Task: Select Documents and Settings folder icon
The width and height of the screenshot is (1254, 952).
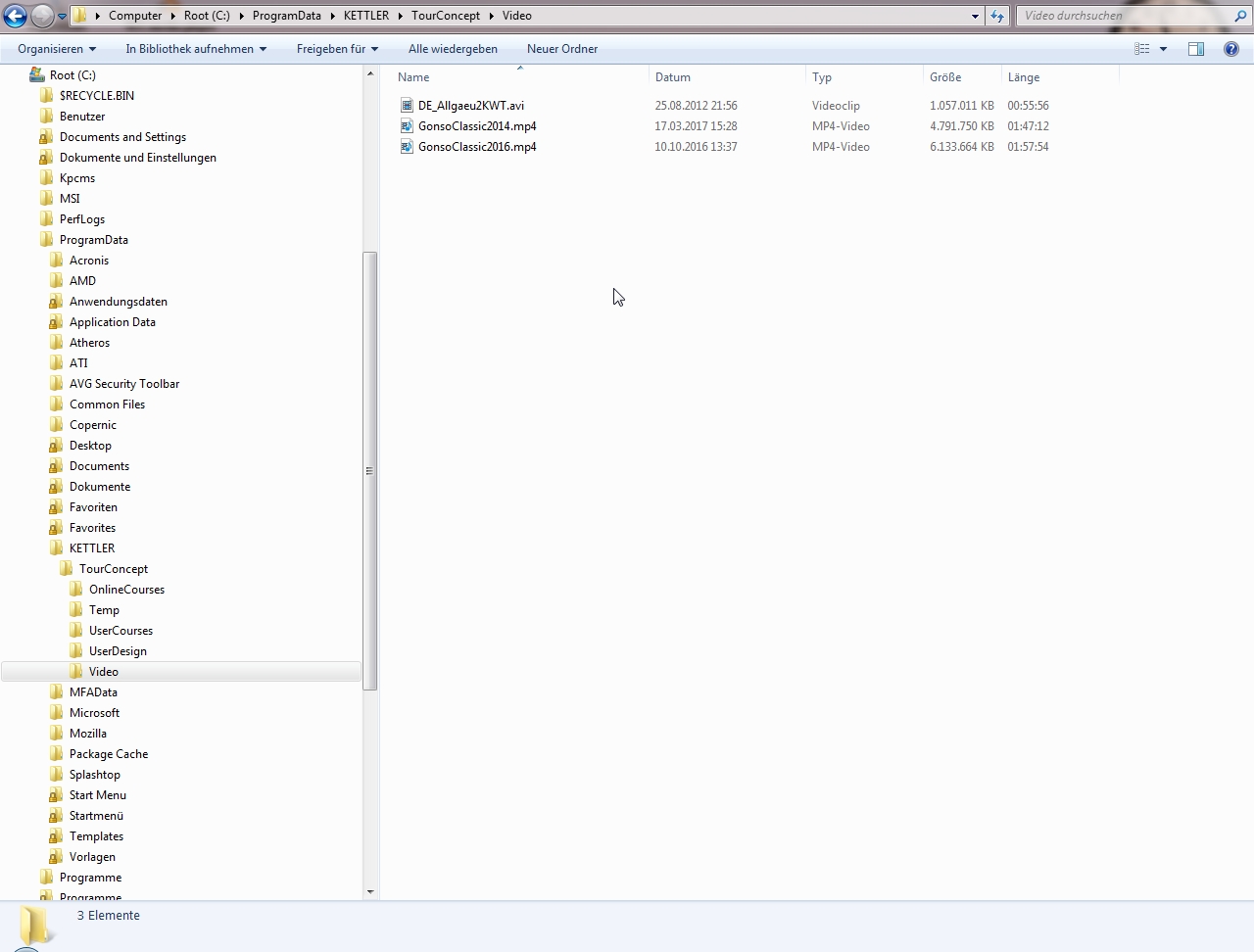Action: click(46, 137)
